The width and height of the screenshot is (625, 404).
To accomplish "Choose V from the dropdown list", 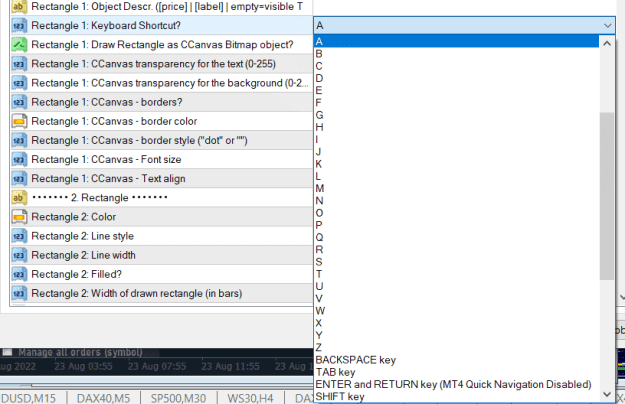I will tap(456, 299).
